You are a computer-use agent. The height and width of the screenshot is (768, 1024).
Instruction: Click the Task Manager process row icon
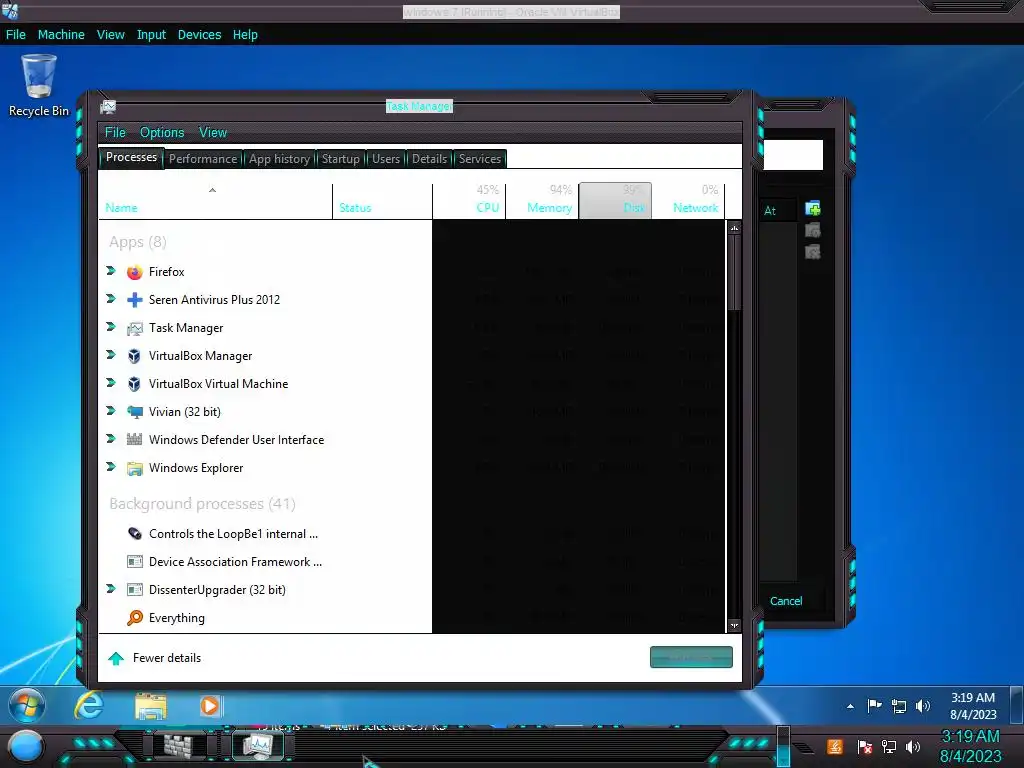pyautogui.click(x=135, y=328)
